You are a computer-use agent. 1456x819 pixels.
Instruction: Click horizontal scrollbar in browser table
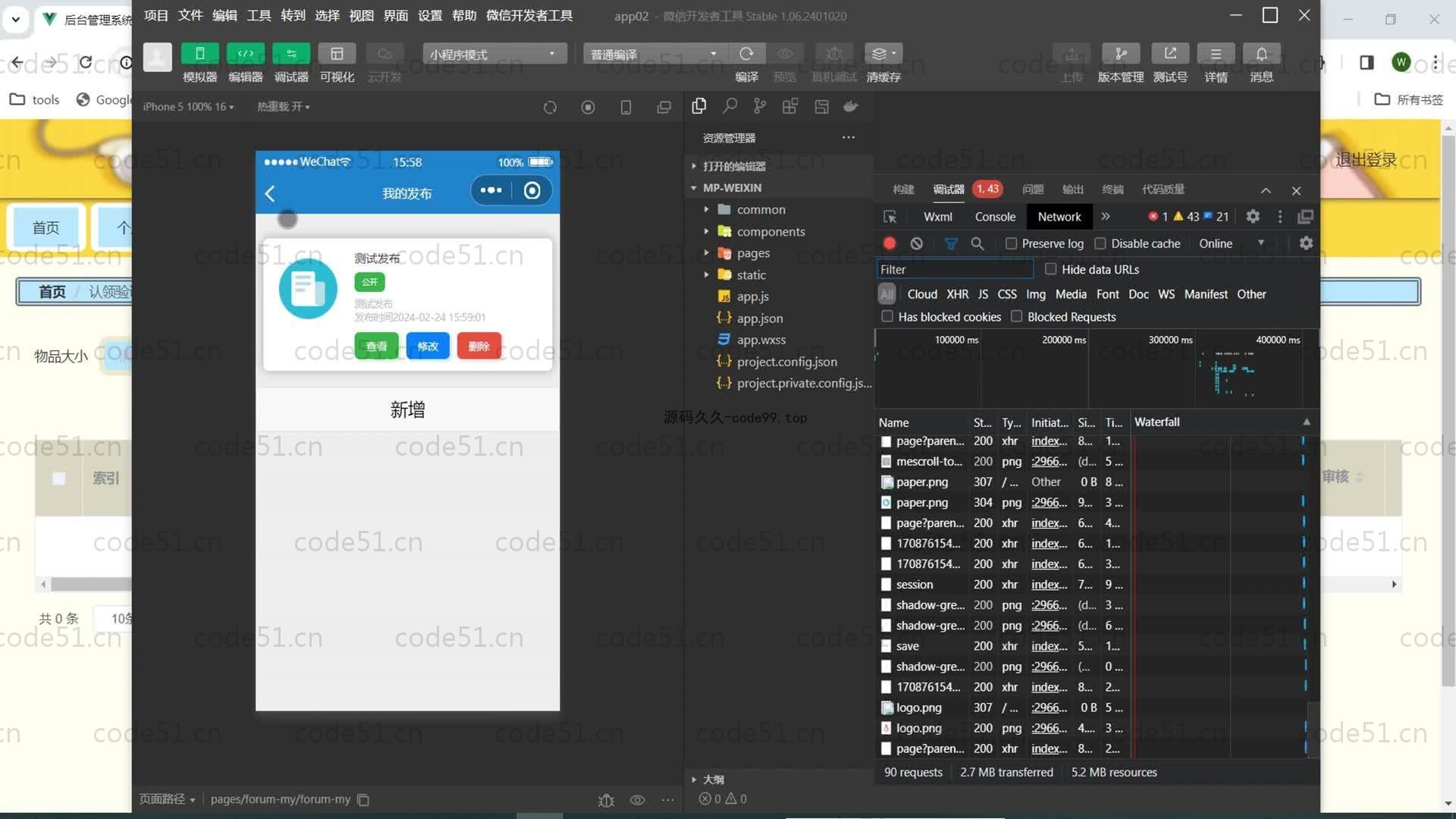click(91, 585)
